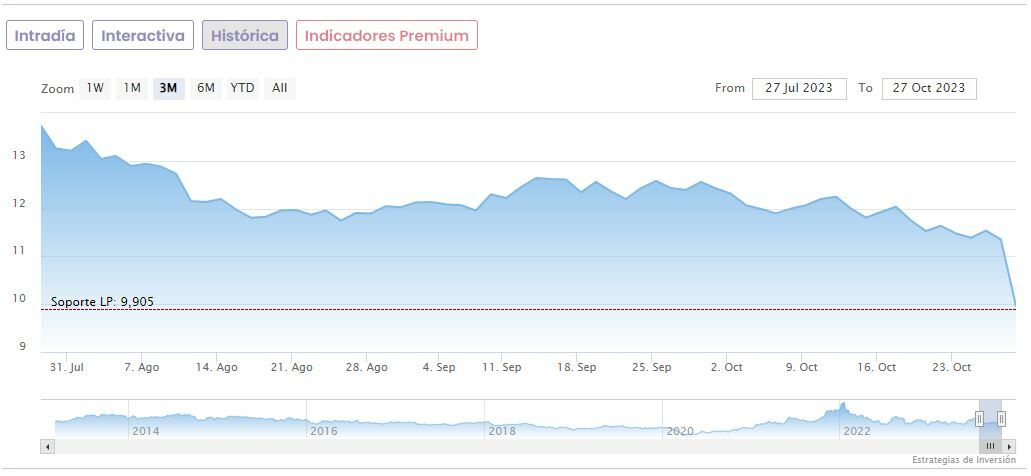Switch to the Interactiva tab
Screen dimensions: 1031x476
pyautogui.click(x=143, y=36)
